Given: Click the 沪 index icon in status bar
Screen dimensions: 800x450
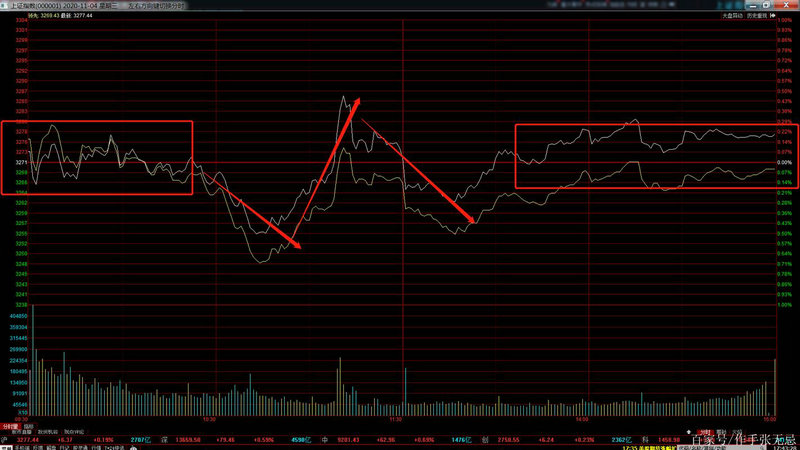Looking at the screenshot, I should point(5,438).
